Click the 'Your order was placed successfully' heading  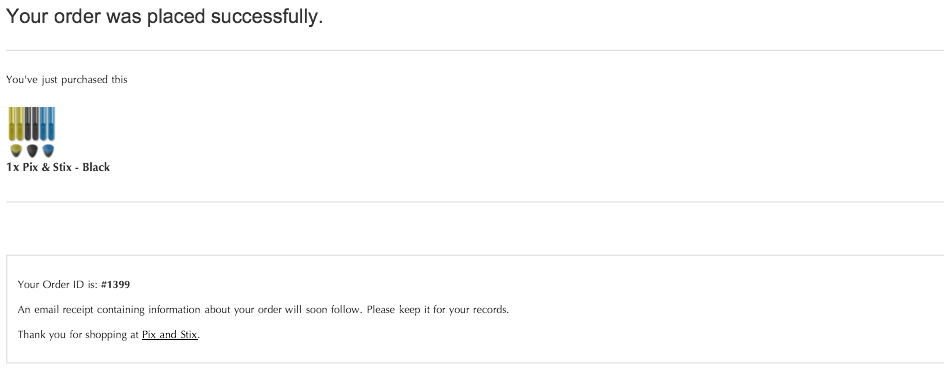(x=164, y=17)
